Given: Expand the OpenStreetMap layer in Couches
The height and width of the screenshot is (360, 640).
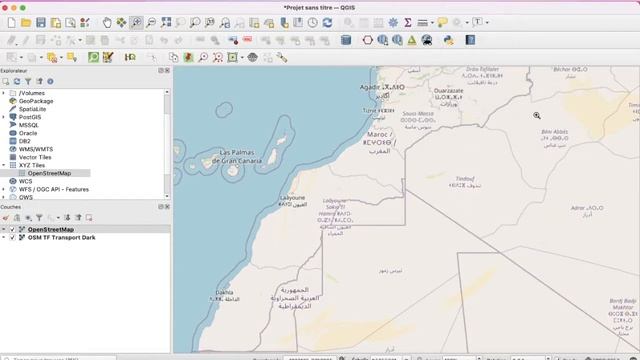Looking at the screenshot, I should [4, 229].
